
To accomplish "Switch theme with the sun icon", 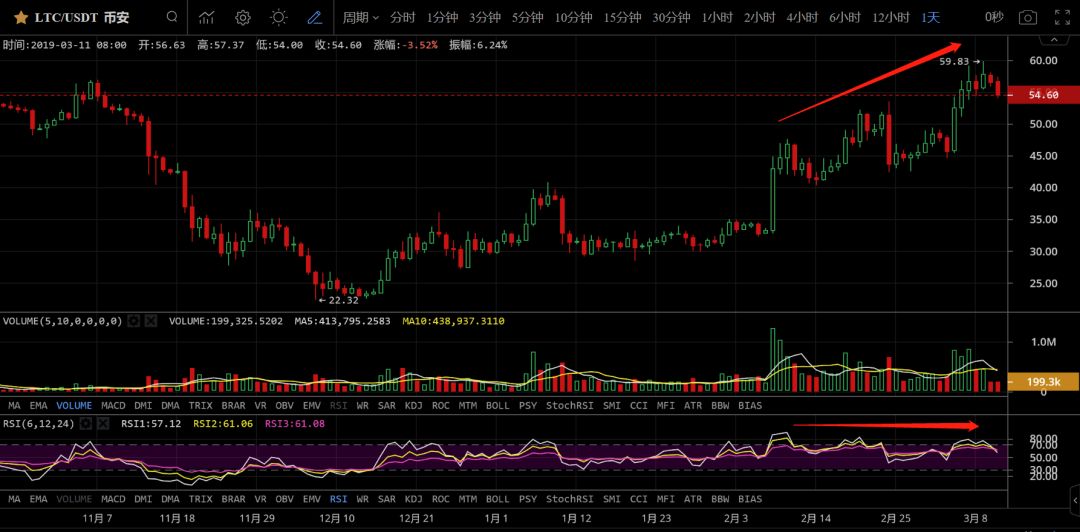I will [x=279, y=17].
